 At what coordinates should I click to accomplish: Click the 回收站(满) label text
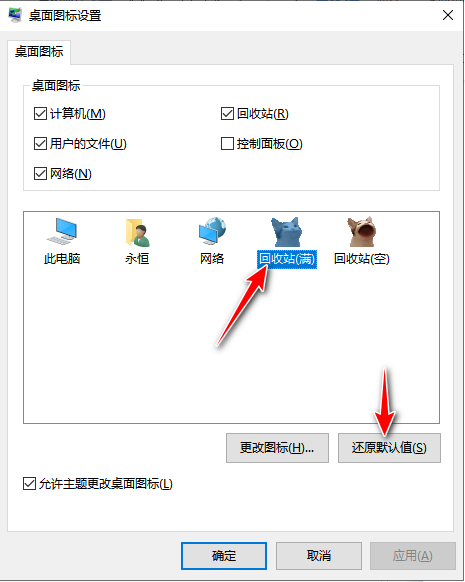pos(287,259)
